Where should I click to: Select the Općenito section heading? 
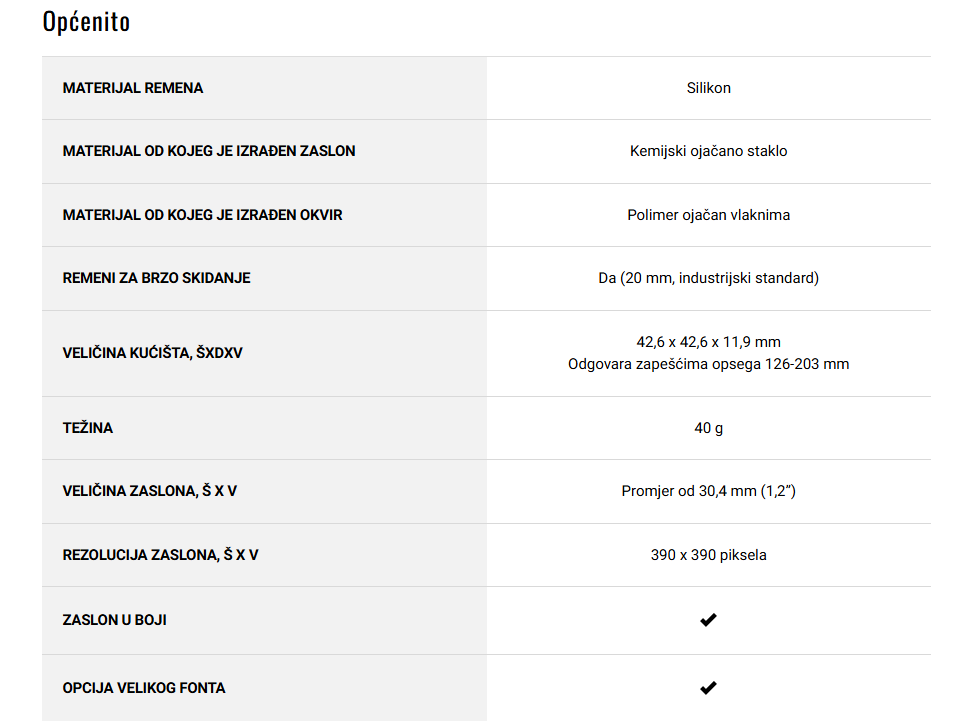pos(86,22)
